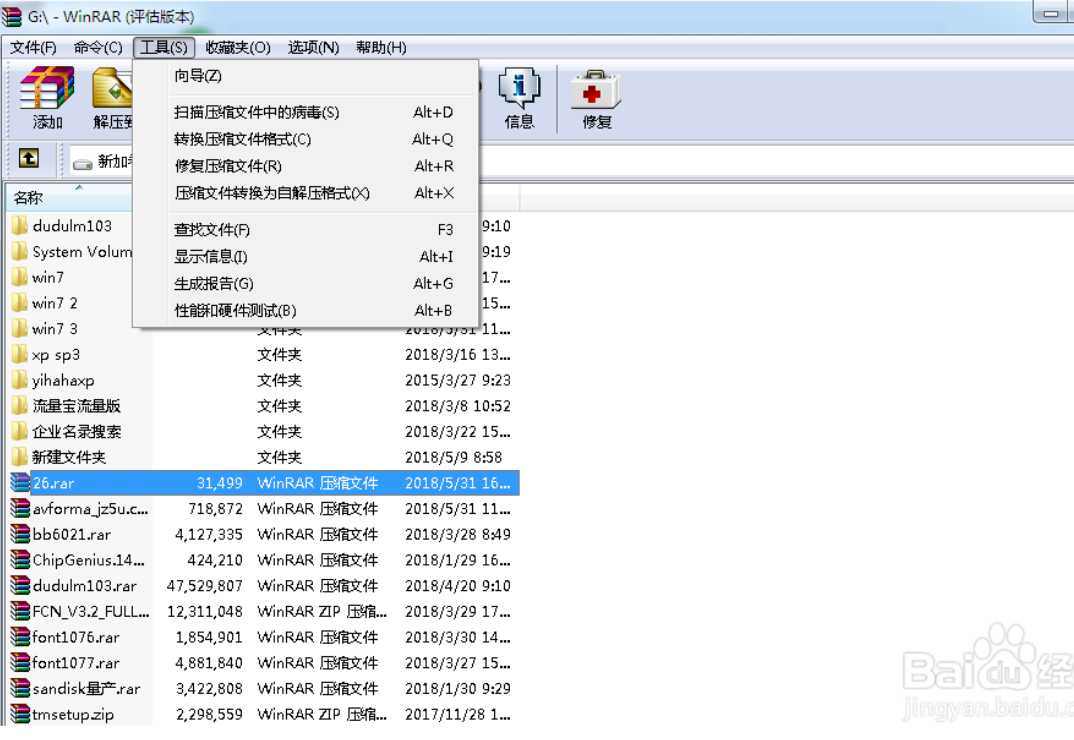Select 扫描压缩文件中的病毒(S) menu entry
Image resolution: width=1074 pixels, height=740 pixels.
click(x=305, y=112)
